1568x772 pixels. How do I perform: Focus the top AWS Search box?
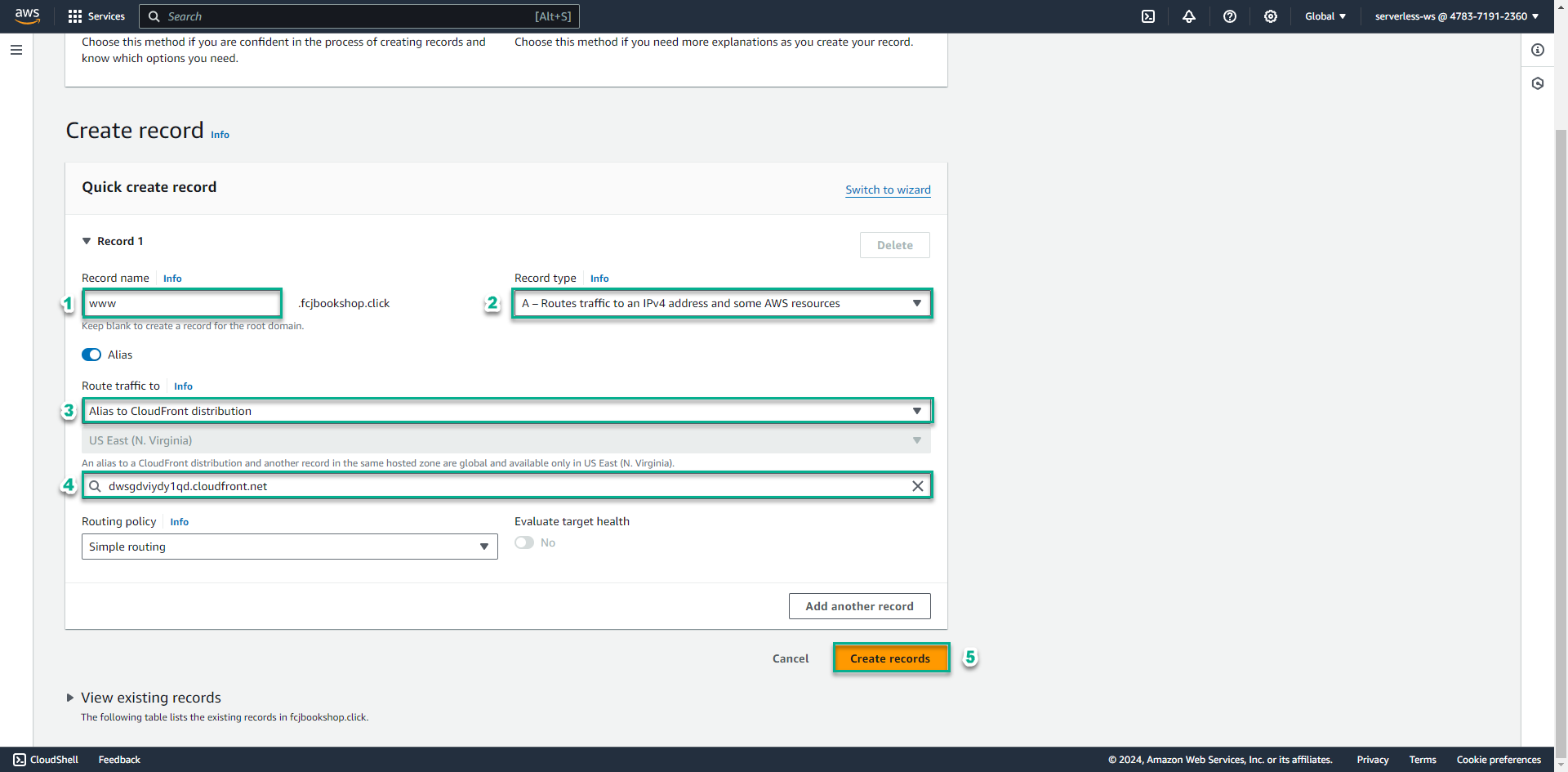coord(359,16)
